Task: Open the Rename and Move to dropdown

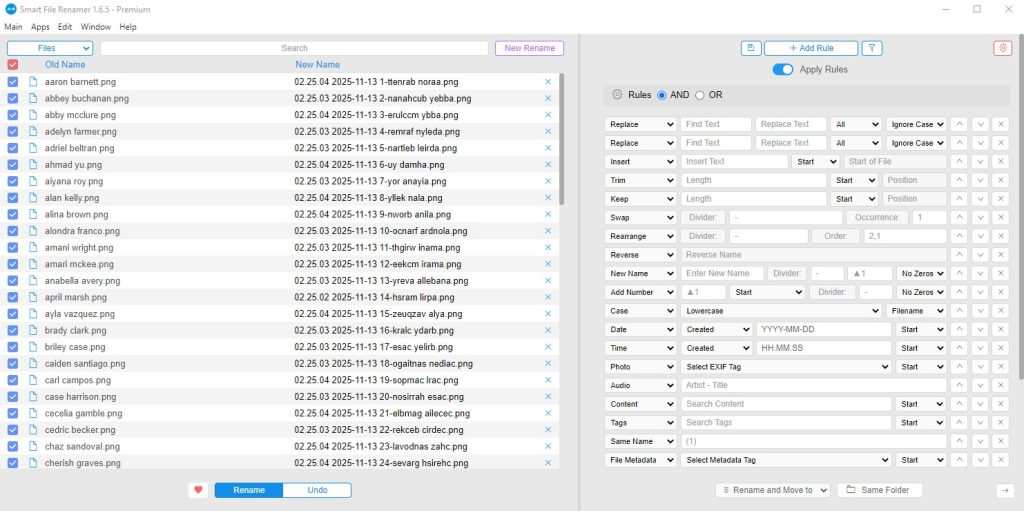Action: (773, 490)
